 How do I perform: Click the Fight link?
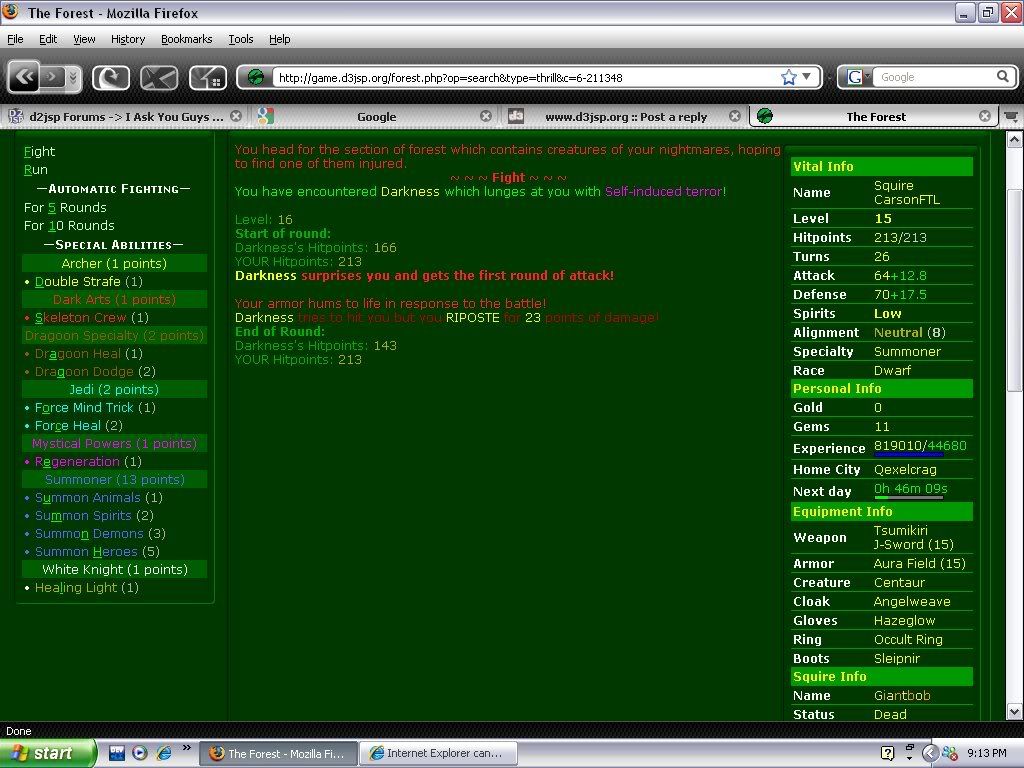tap(39, 151)
